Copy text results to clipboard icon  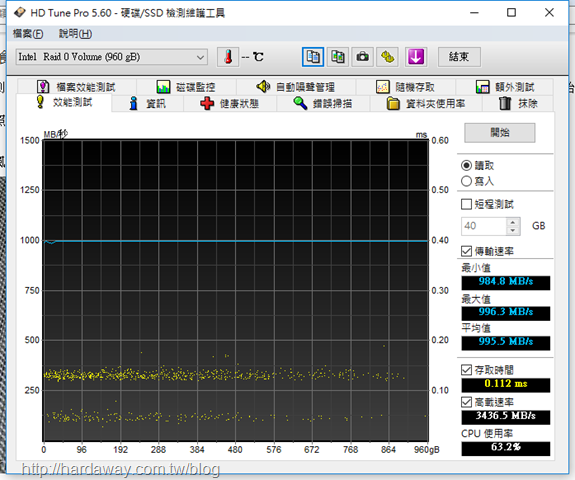click(x=313, y=57)
